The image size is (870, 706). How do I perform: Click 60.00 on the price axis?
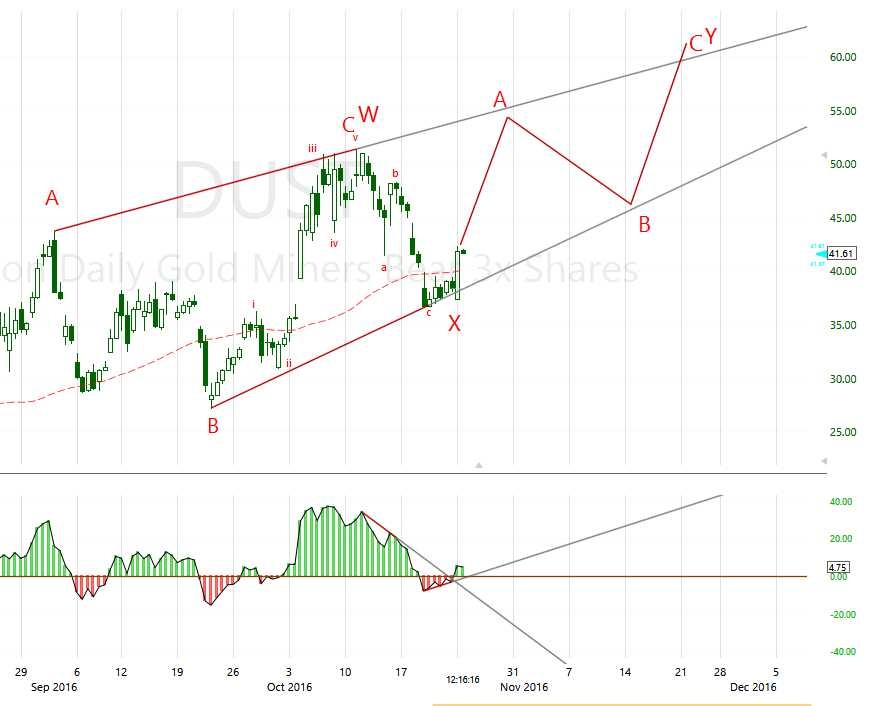point(843,57)
